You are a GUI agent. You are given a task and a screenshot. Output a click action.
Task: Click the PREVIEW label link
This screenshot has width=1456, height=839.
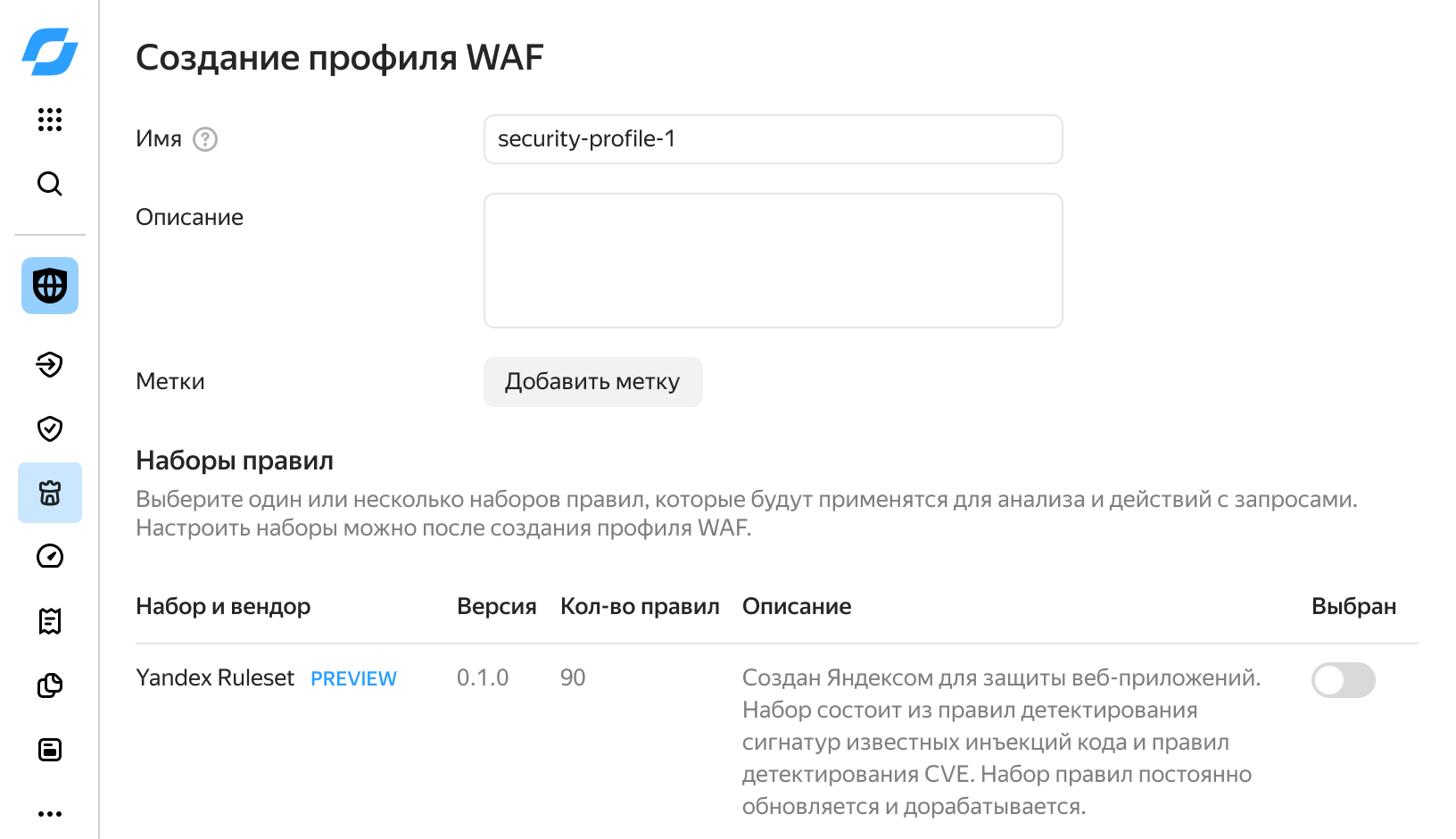pyautogui.click(x=353, y=678)
